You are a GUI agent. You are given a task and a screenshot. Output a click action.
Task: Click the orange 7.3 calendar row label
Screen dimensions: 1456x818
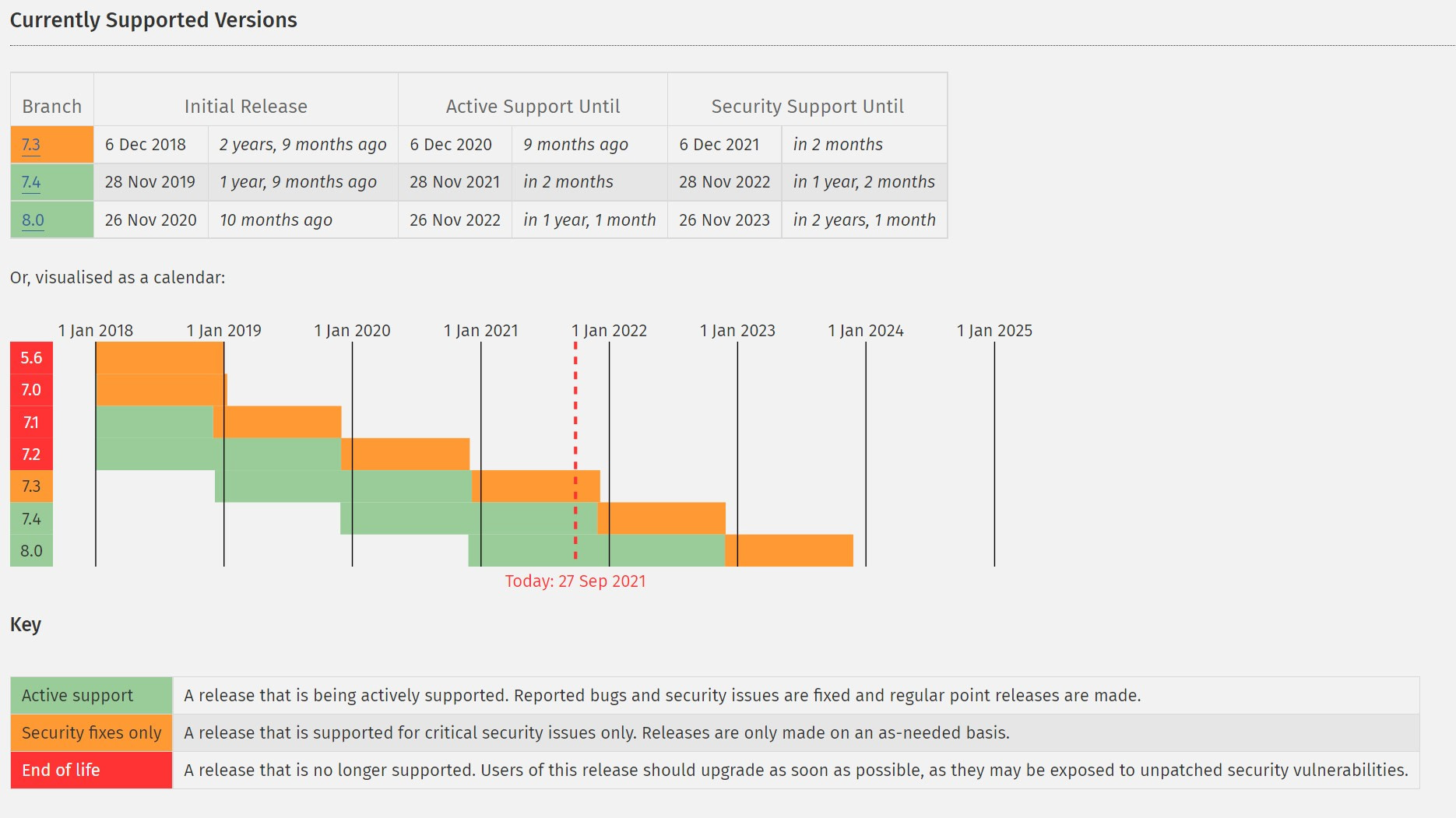pos(31,486)
